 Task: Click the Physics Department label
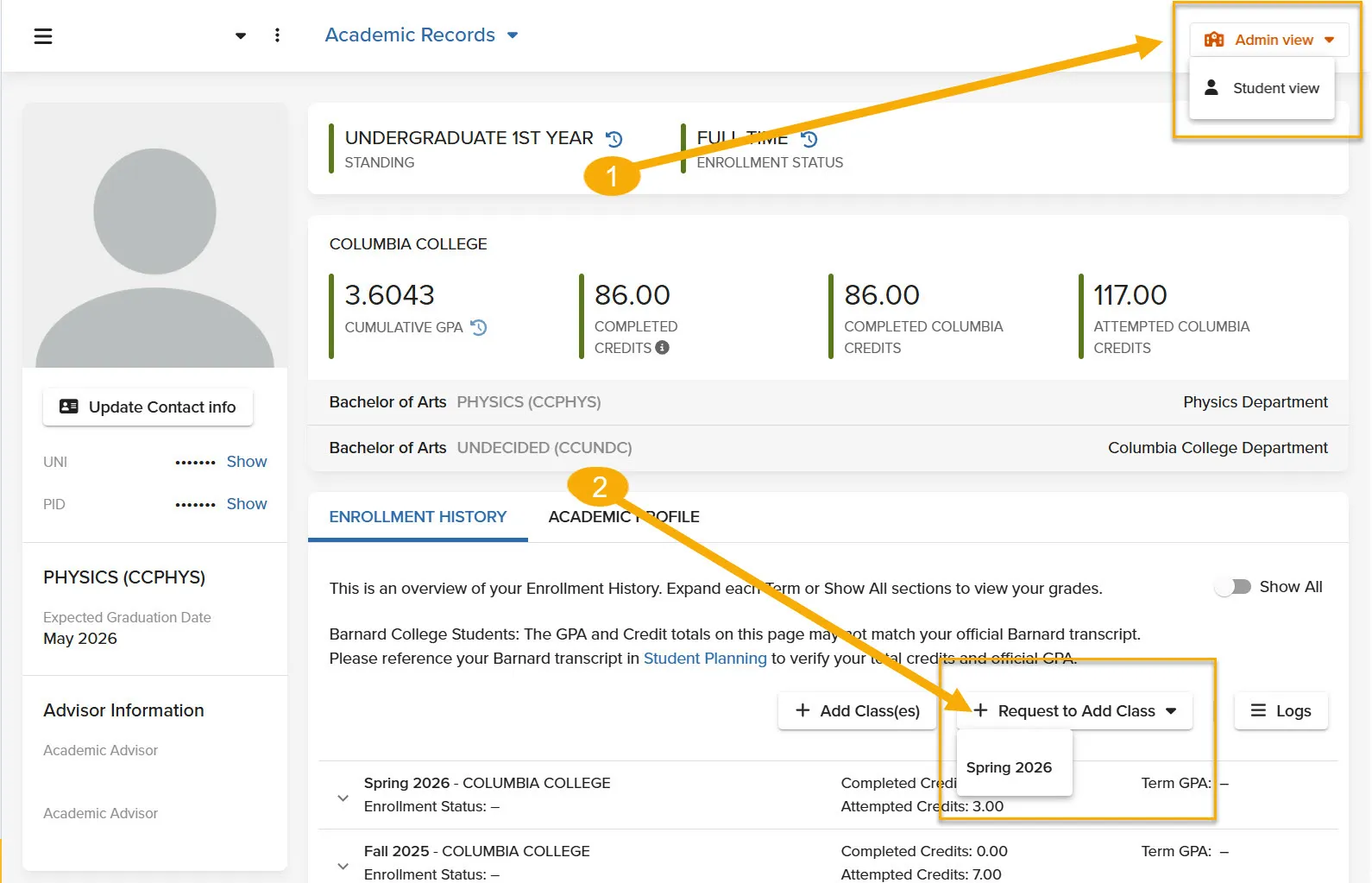click(1256, 402)
